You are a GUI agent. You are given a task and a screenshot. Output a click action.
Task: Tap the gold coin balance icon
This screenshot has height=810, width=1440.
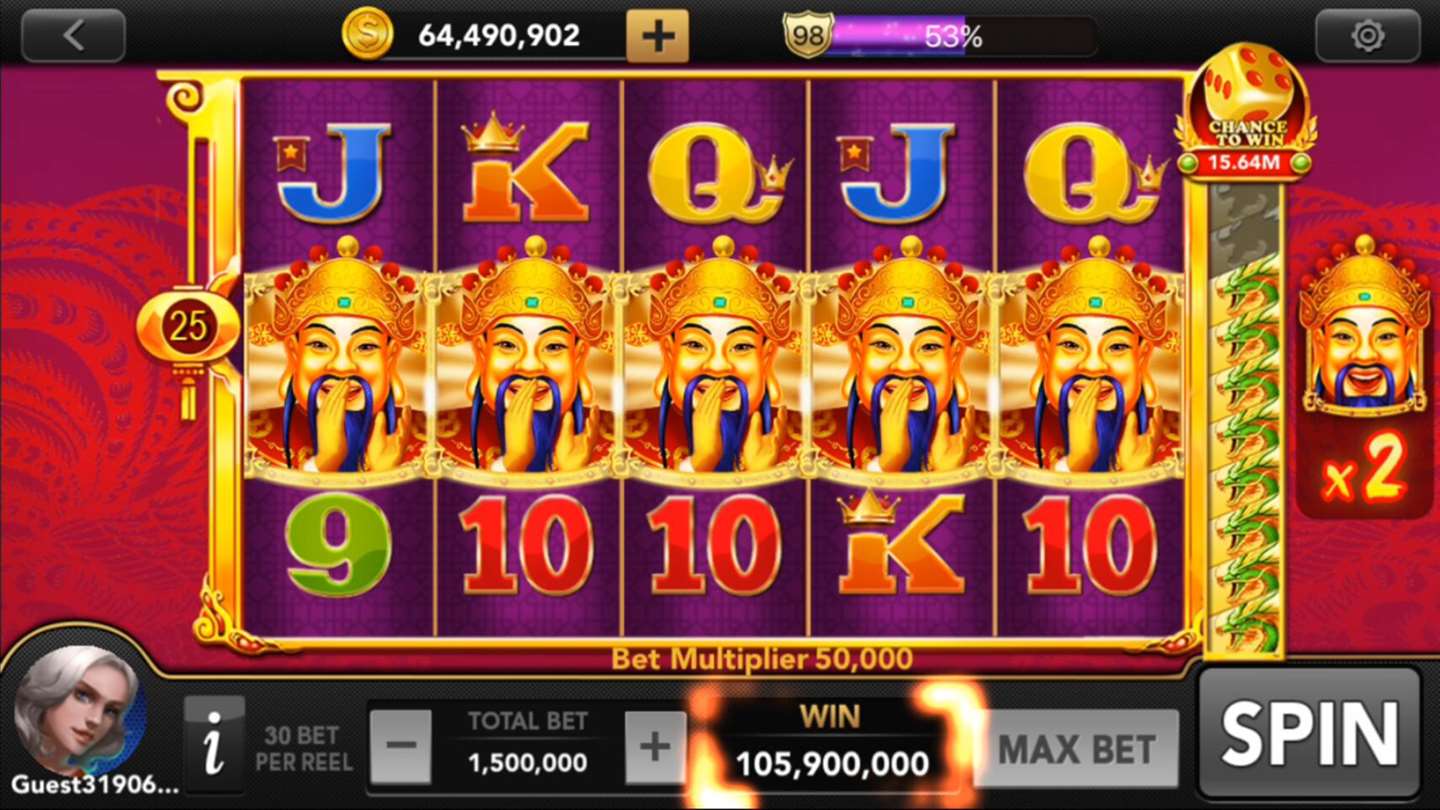(367, 35)
